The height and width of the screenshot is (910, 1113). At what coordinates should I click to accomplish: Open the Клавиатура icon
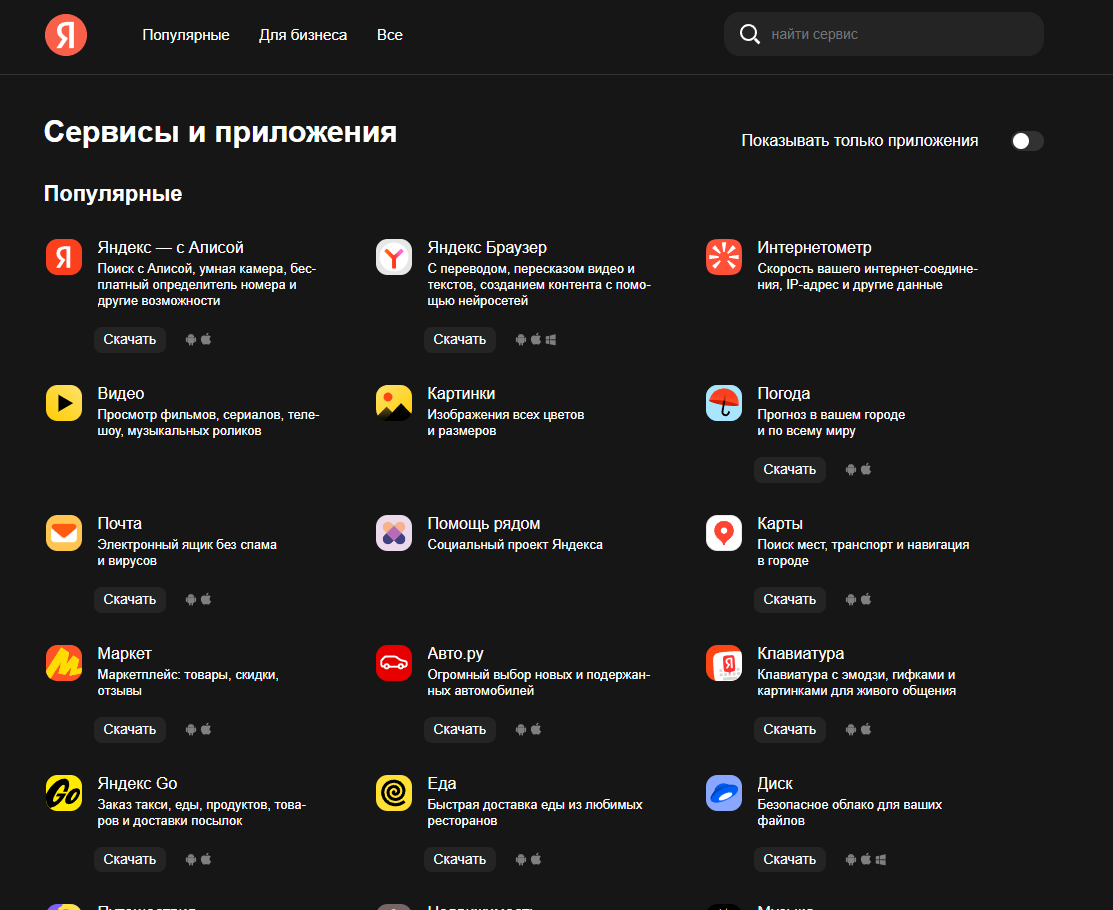[724, 663]
